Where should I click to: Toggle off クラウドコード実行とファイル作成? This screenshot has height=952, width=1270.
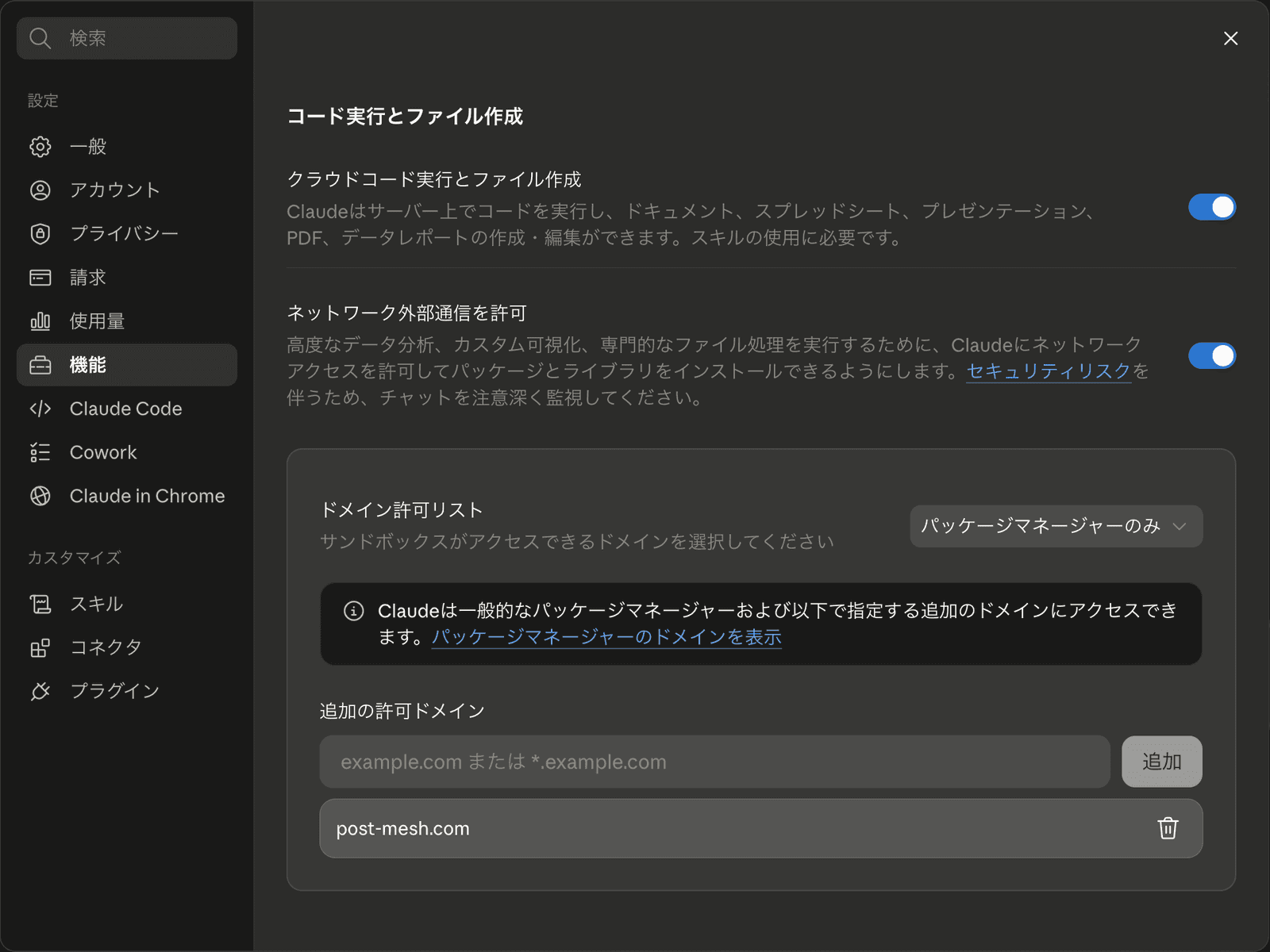click(x=1212, y=208)
